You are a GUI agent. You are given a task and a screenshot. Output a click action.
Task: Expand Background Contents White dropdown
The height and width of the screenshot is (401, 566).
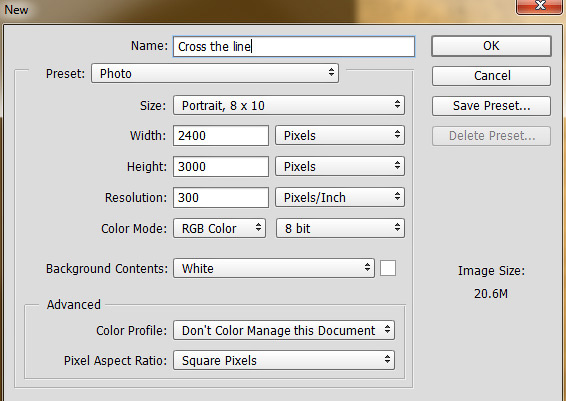pyautogui.click(x=274, y=268)
